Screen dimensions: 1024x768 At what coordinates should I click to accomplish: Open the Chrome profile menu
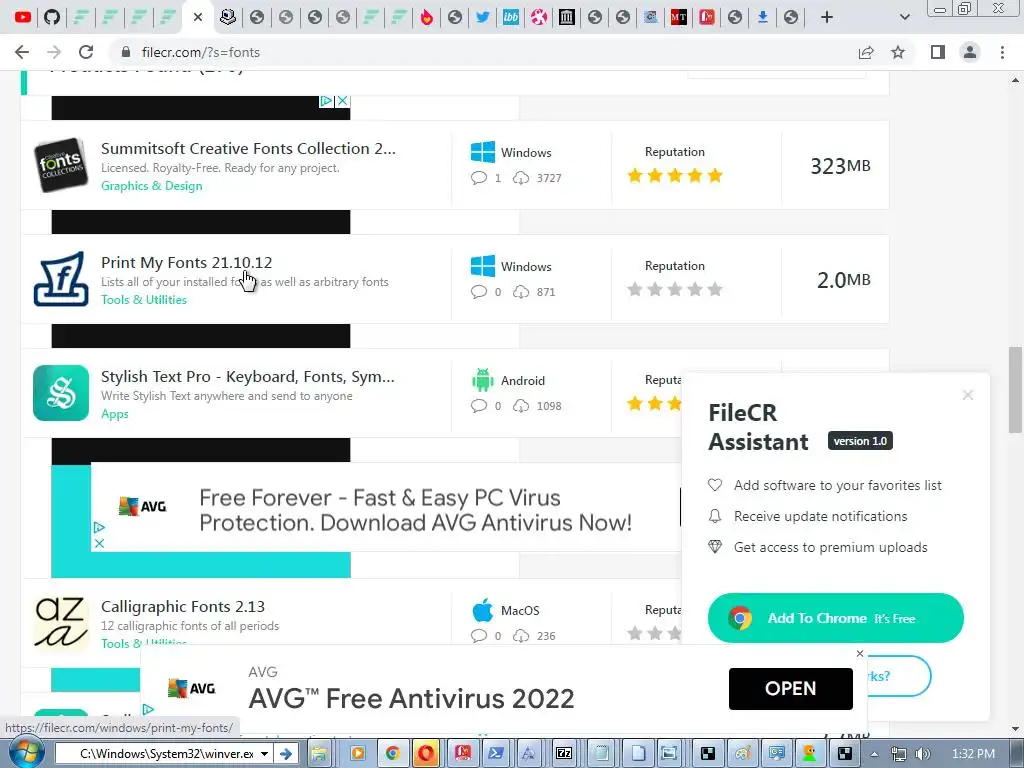click(970, 52)
